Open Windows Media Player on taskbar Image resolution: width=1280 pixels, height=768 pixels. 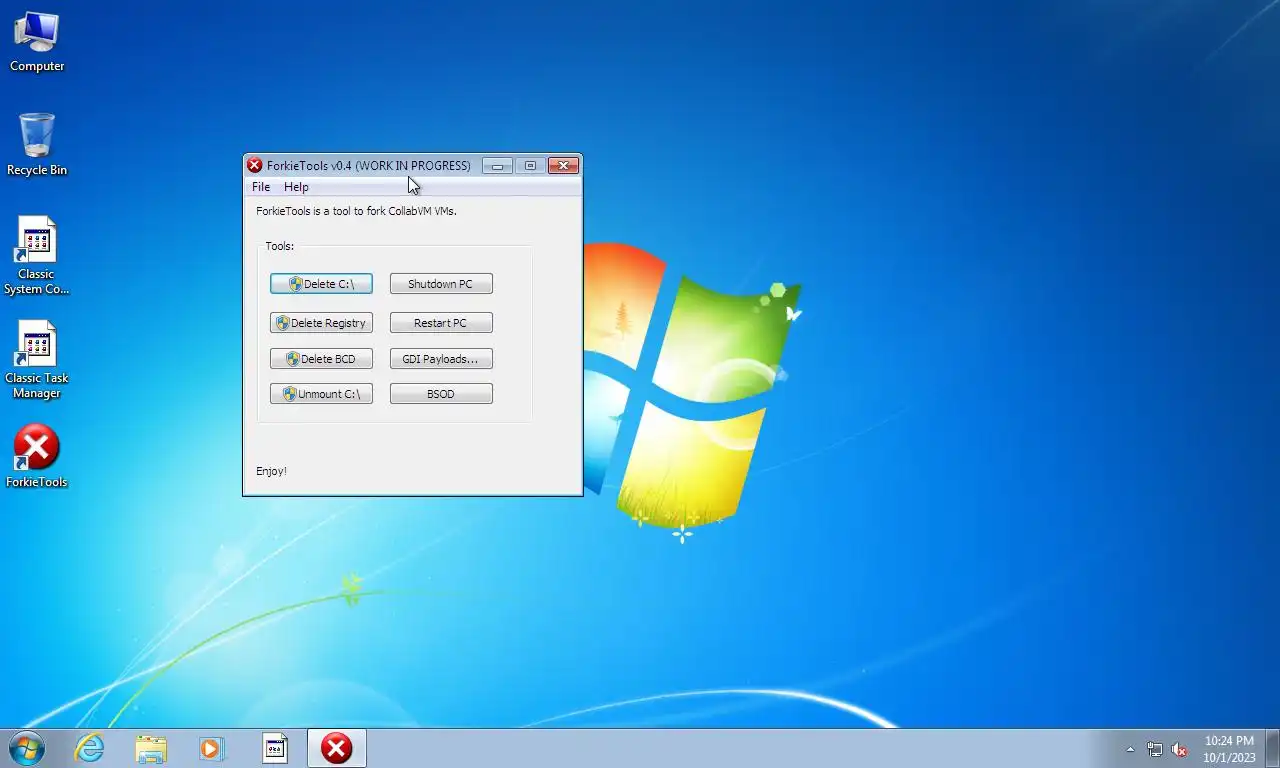pyautogui.click(x=212, y=748)
